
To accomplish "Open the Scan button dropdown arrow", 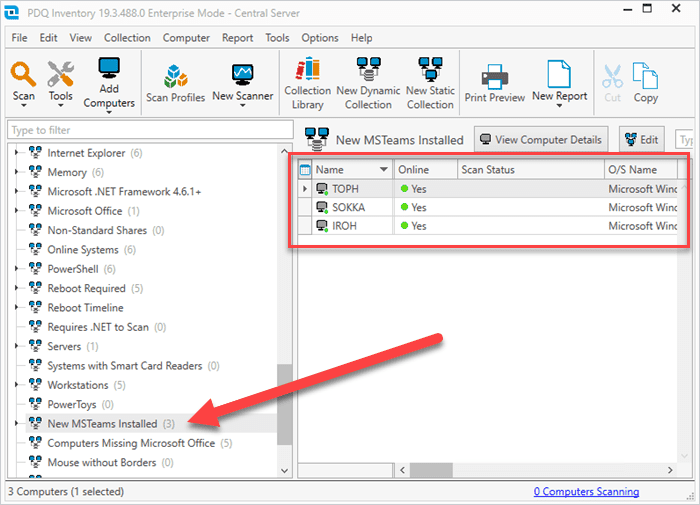I will 24,106.
